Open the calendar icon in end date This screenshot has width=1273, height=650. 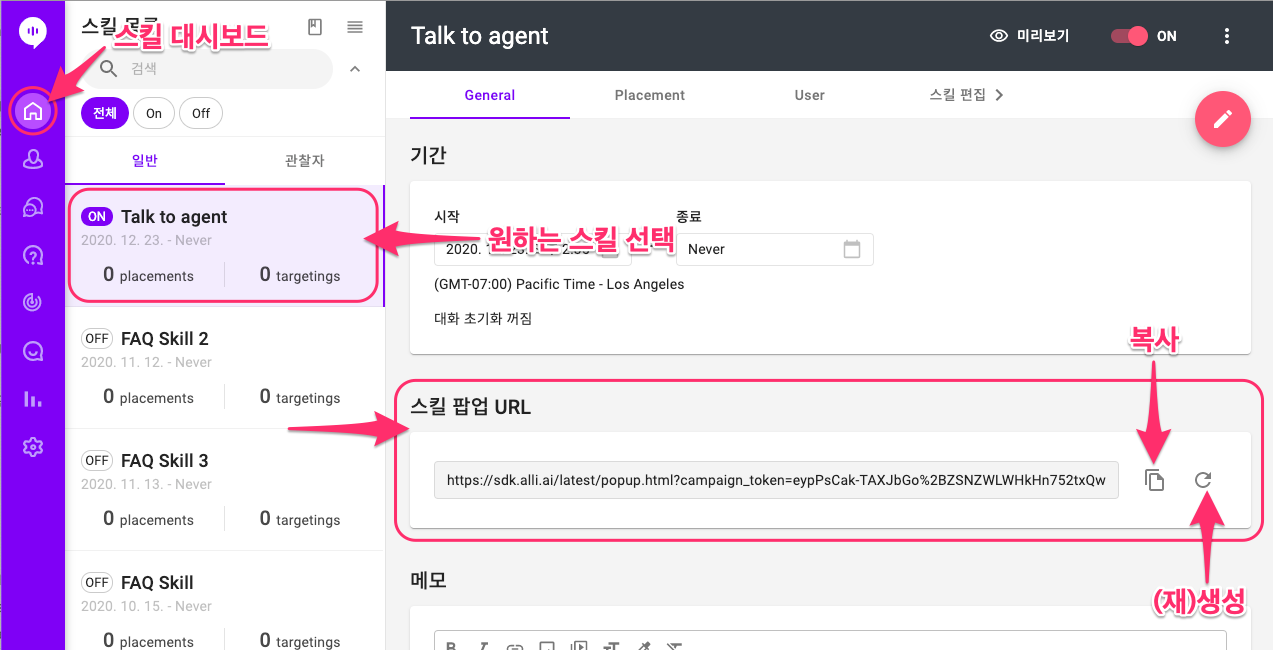(x=852, y=249)
